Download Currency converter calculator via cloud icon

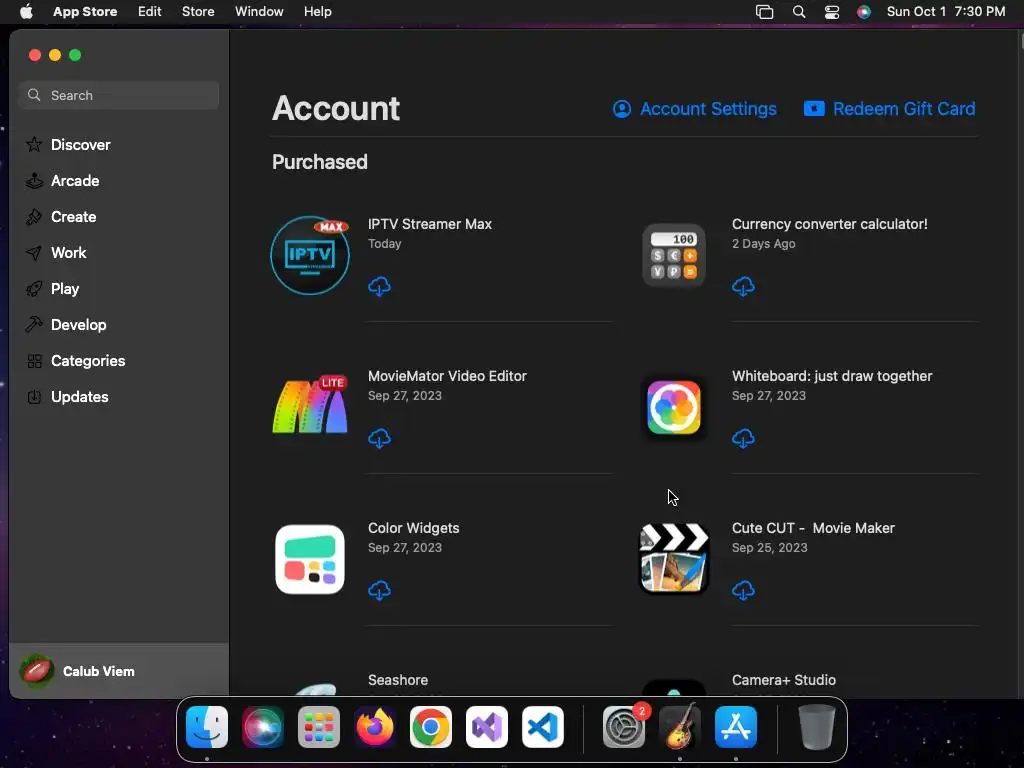743,286
